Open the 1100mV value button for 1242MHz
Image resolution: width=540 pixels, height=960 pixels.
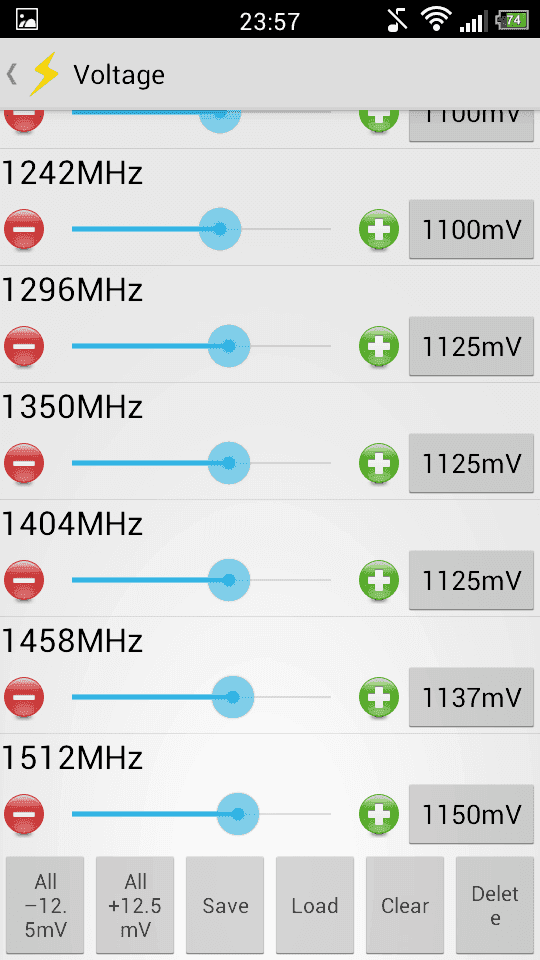(x=471, y=230)
